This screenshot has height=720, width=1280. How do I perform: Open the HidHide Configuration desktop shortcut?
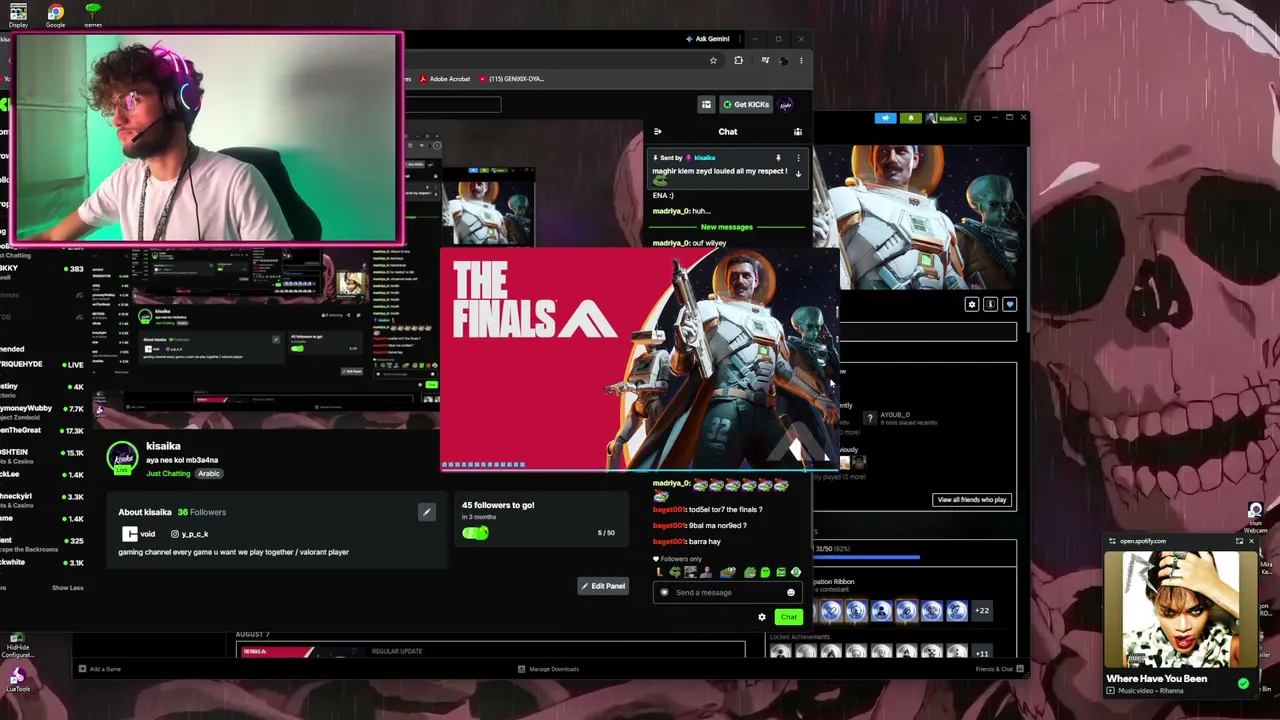click(x=17, y=645)
